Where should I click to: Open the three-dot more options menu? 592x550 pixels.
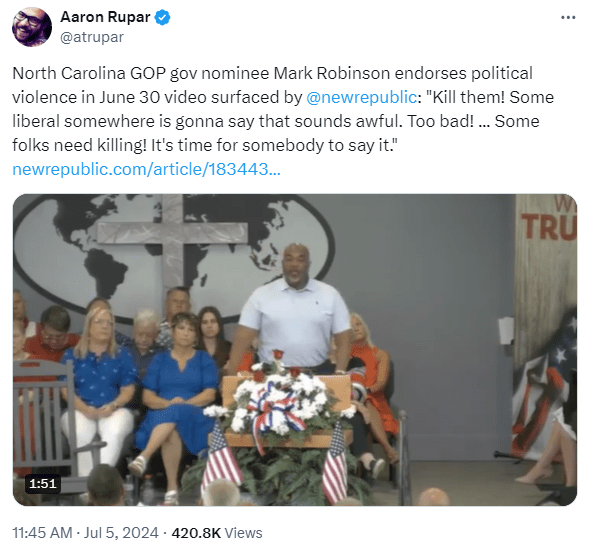tap(568, 17)
